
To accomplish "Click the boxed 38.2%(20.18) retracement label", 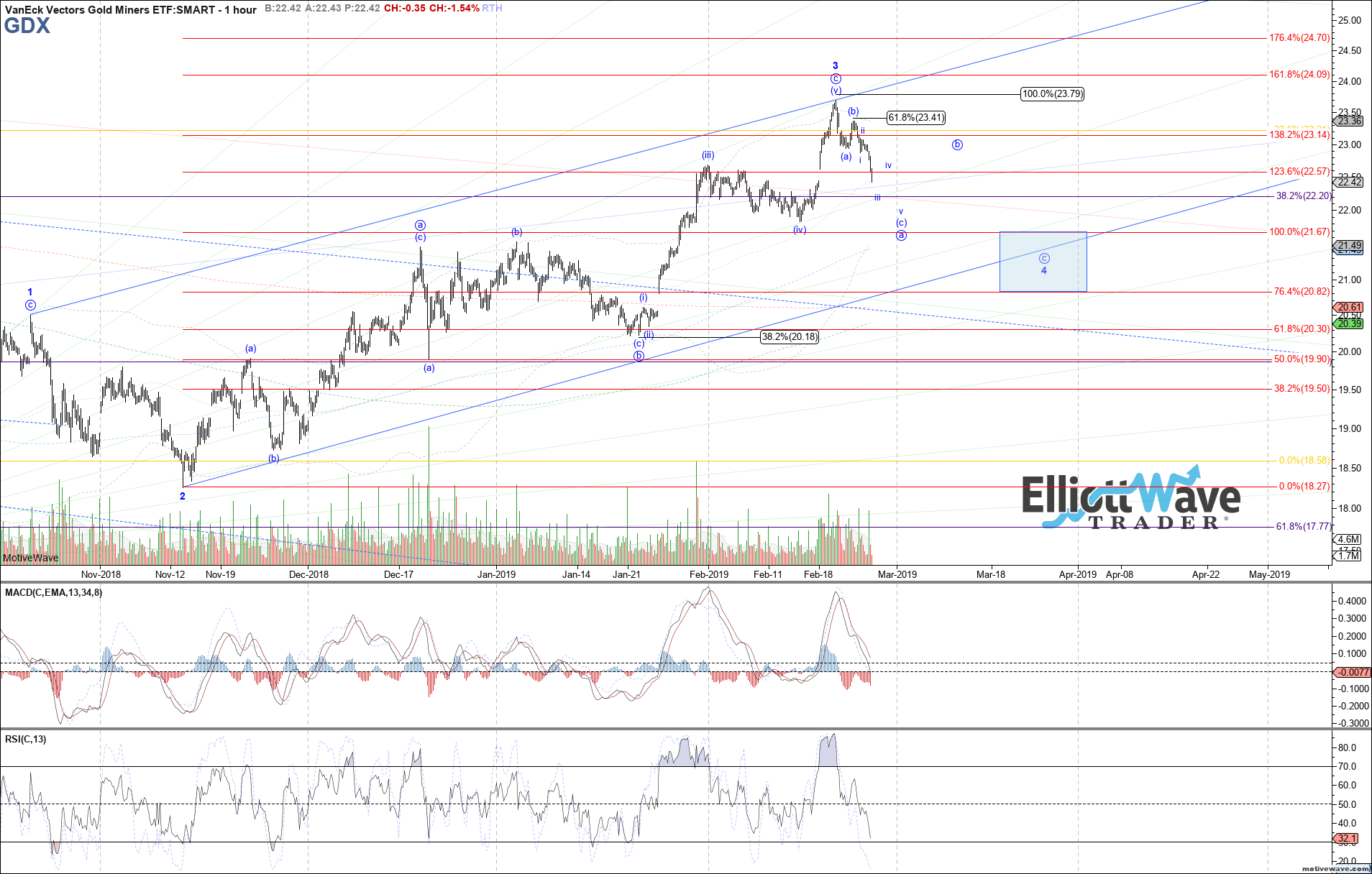I will click(790, 337).
